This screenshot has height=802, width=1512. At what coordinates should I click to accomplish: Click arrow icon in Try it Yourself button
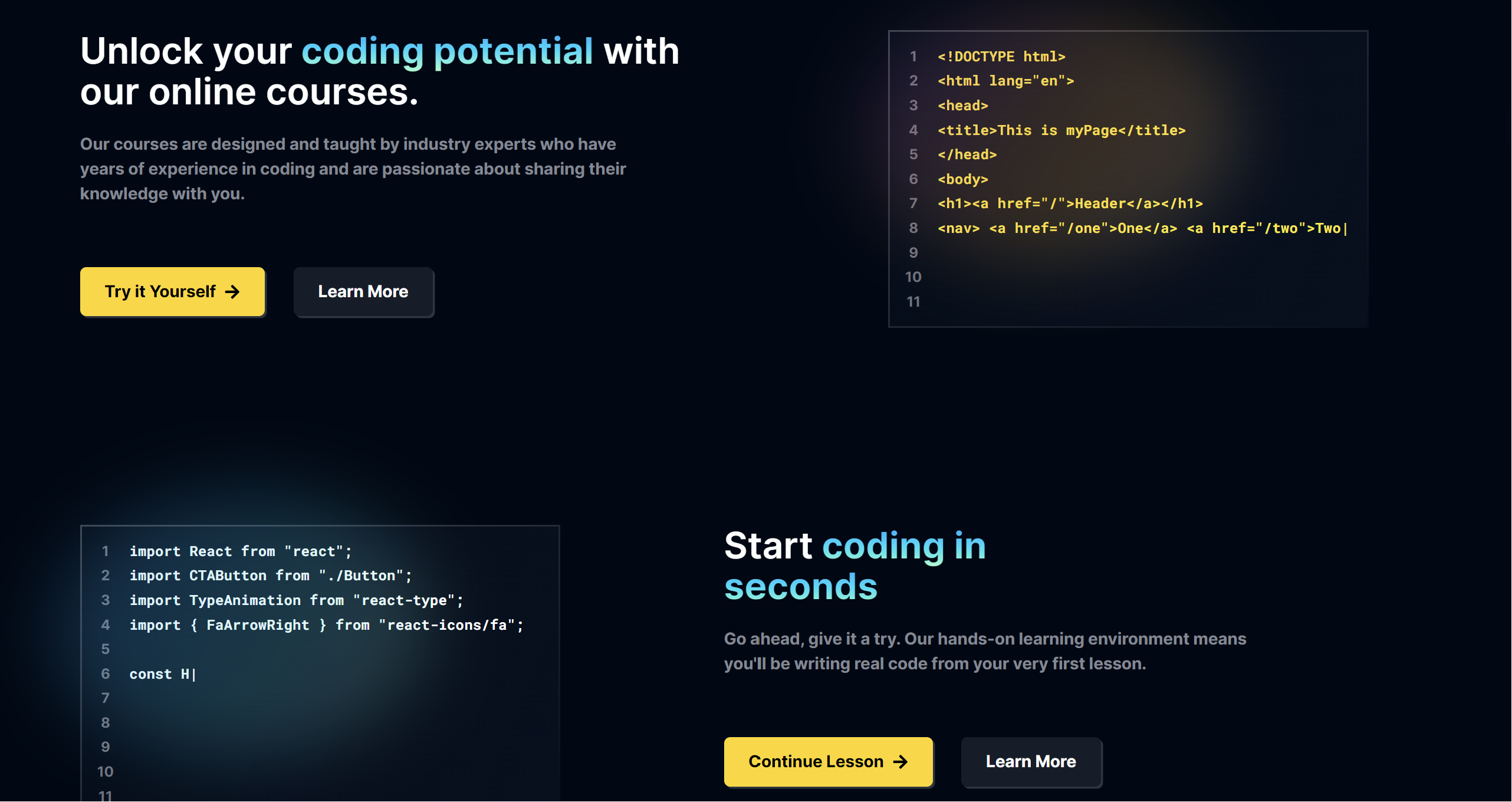click(232, 292)
